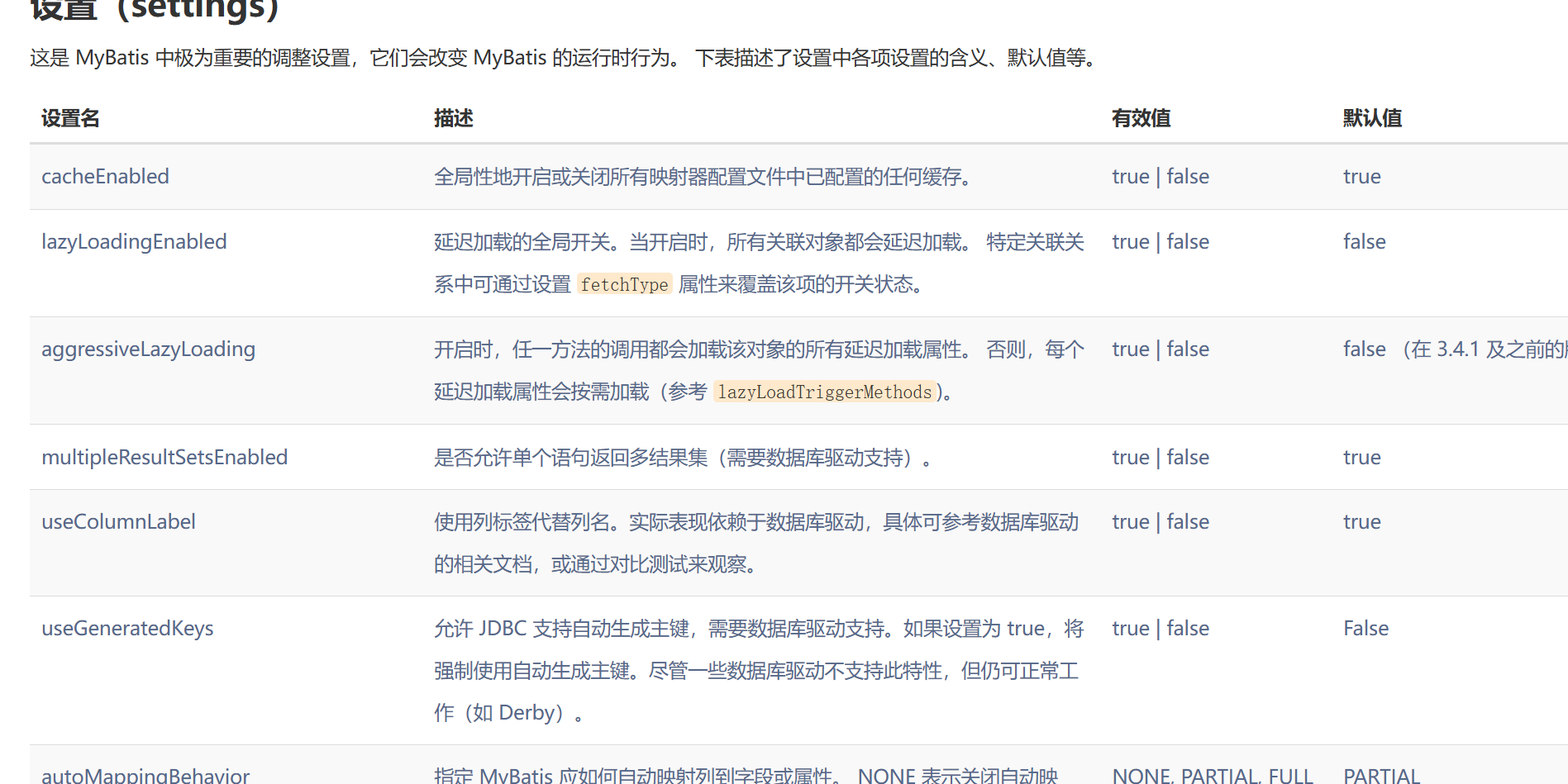The height and width of the screenshot is (784, 1568).
Task: Click default value 'true' of cacheEnabled
Action: pyautogui.click(x=1362, y=176)
